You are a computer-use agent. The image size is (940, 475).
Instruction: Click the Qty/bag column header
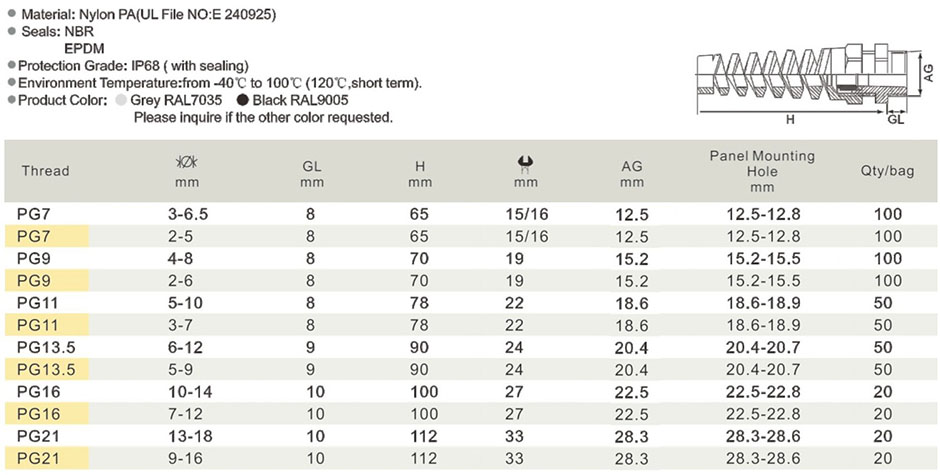(x=887, y=171)
